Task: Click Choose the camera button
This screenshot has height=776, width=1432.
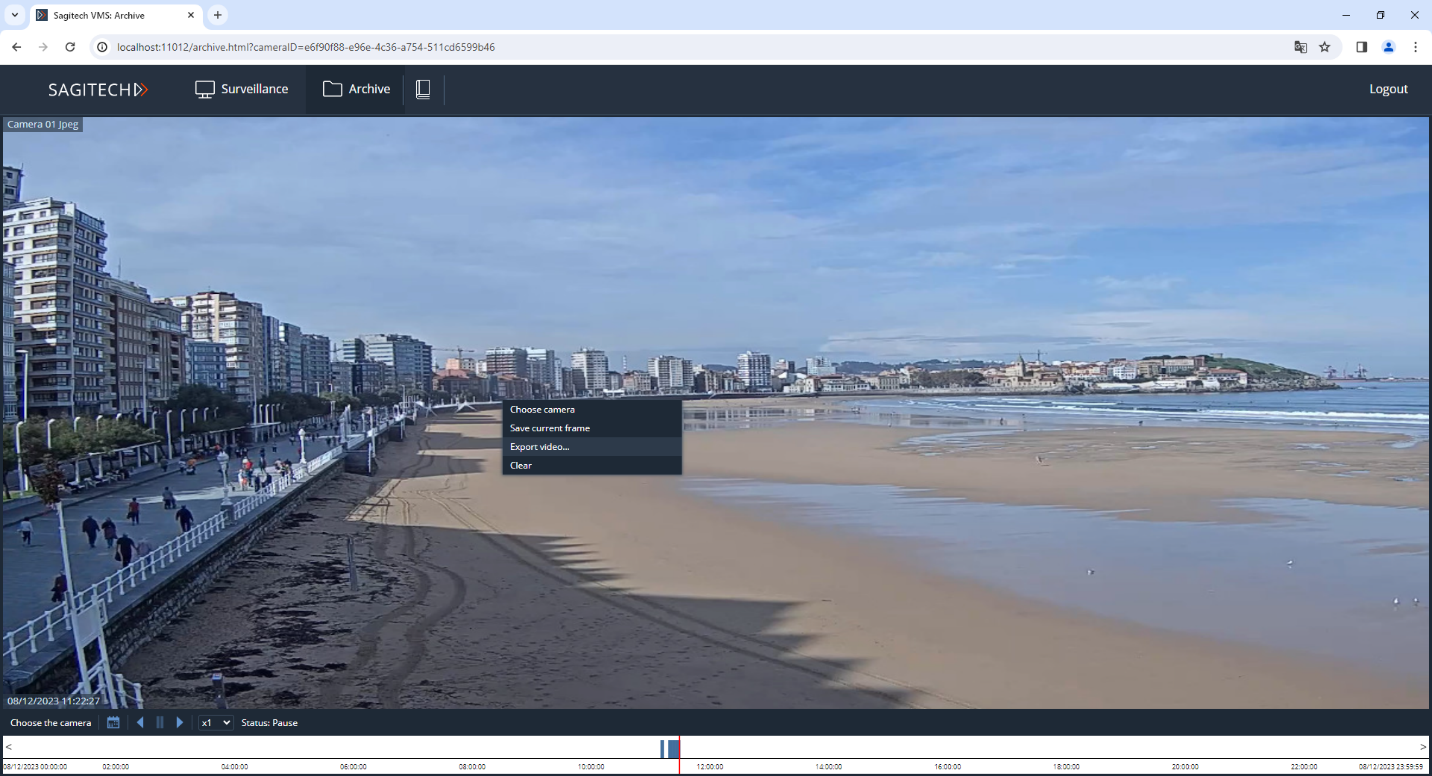Action: (50, 722)
